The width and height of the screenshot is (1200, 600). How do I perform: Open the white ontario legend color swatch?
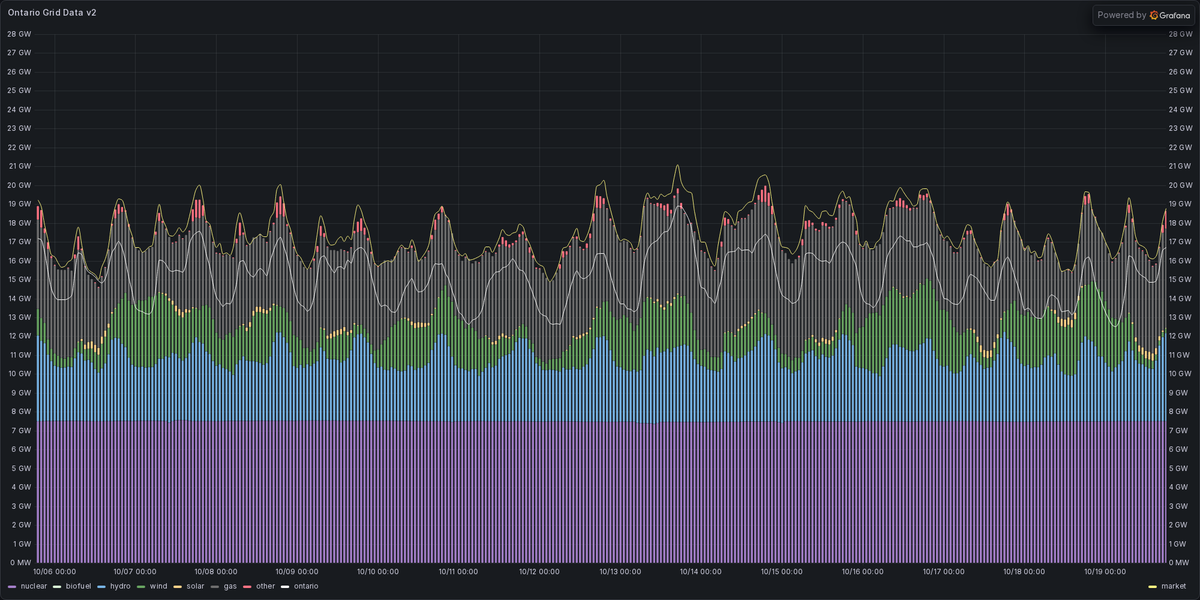(x=285, y=586)
